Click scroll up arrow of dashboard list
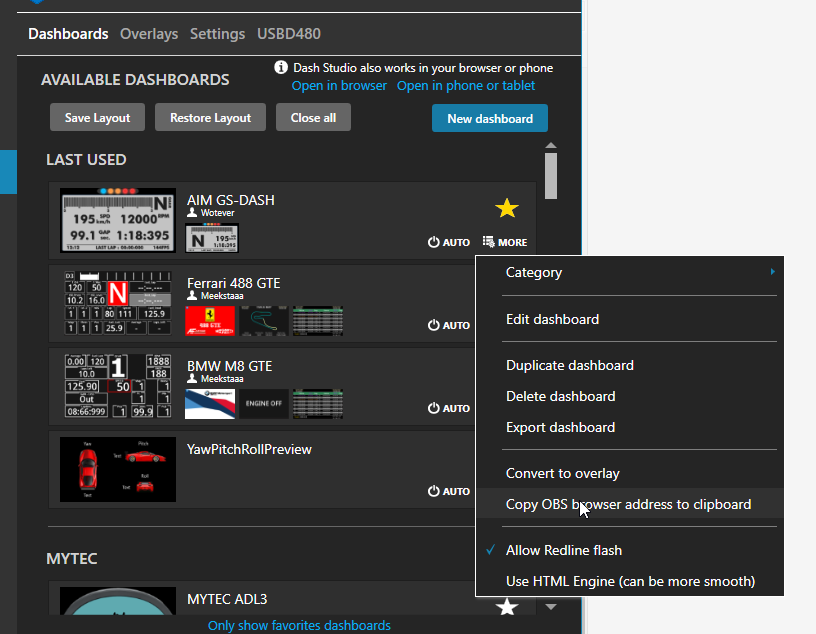This screenshot has width=816, height=634. point(551,145)
